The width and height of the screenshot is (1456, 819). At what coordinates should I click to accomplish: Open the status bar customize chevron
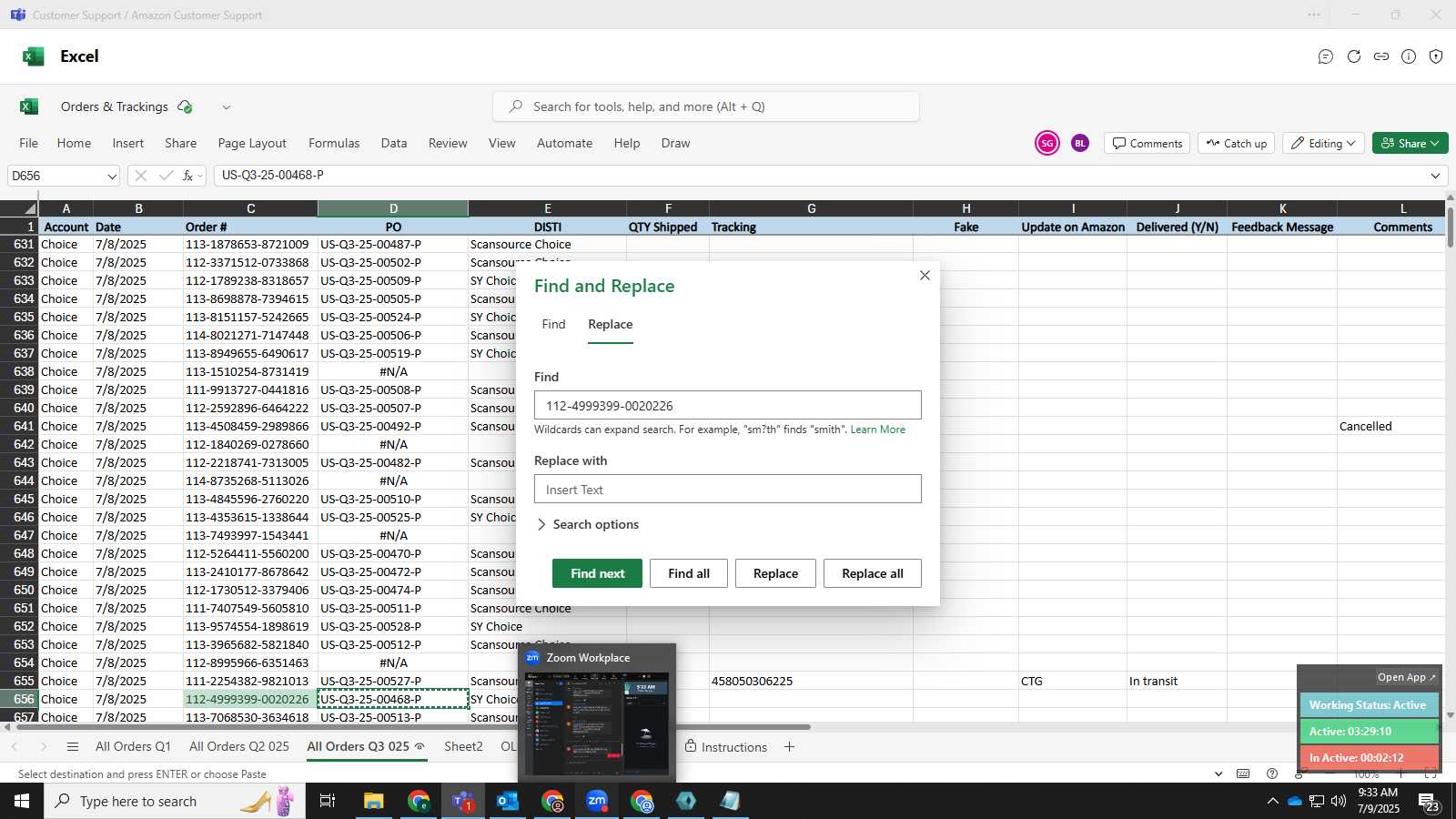1218,773
